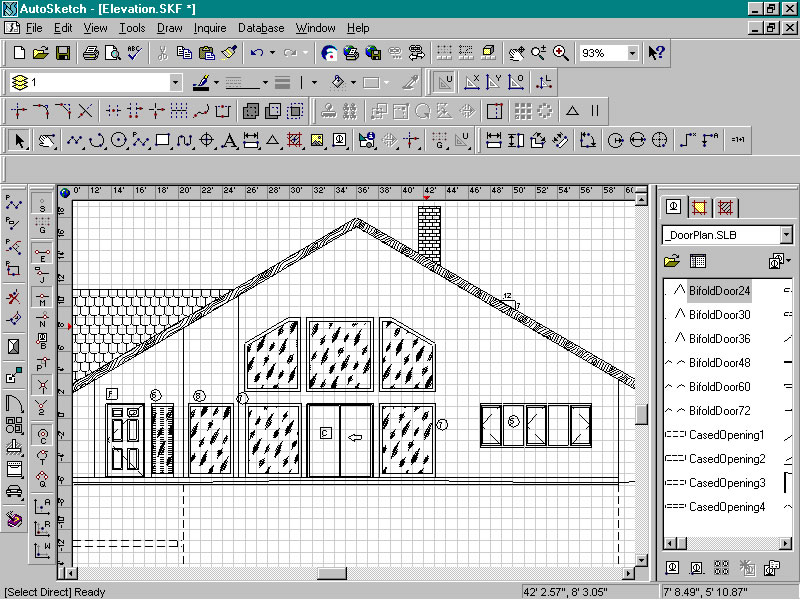Click the Copy icon in toolbar
The width and height of the screenshot is (800, 600).
tap(184, 53)
